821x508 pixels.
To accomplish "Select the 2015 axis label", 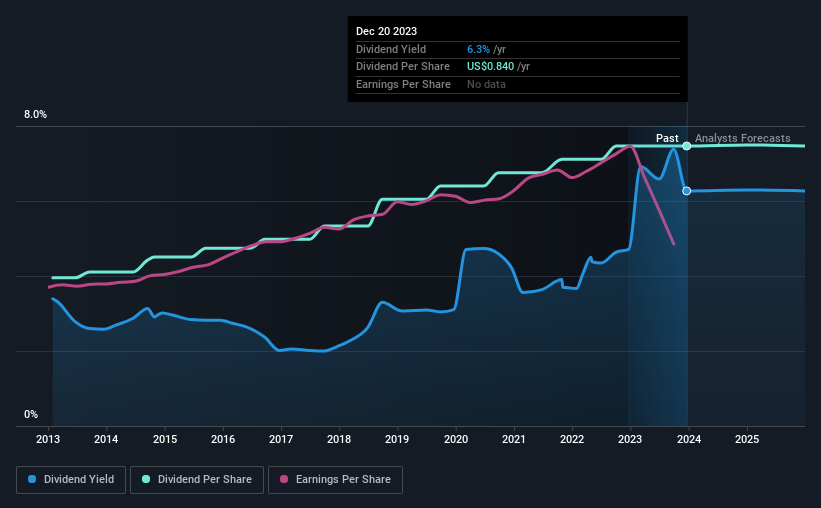I will click(x=165, y=439).
